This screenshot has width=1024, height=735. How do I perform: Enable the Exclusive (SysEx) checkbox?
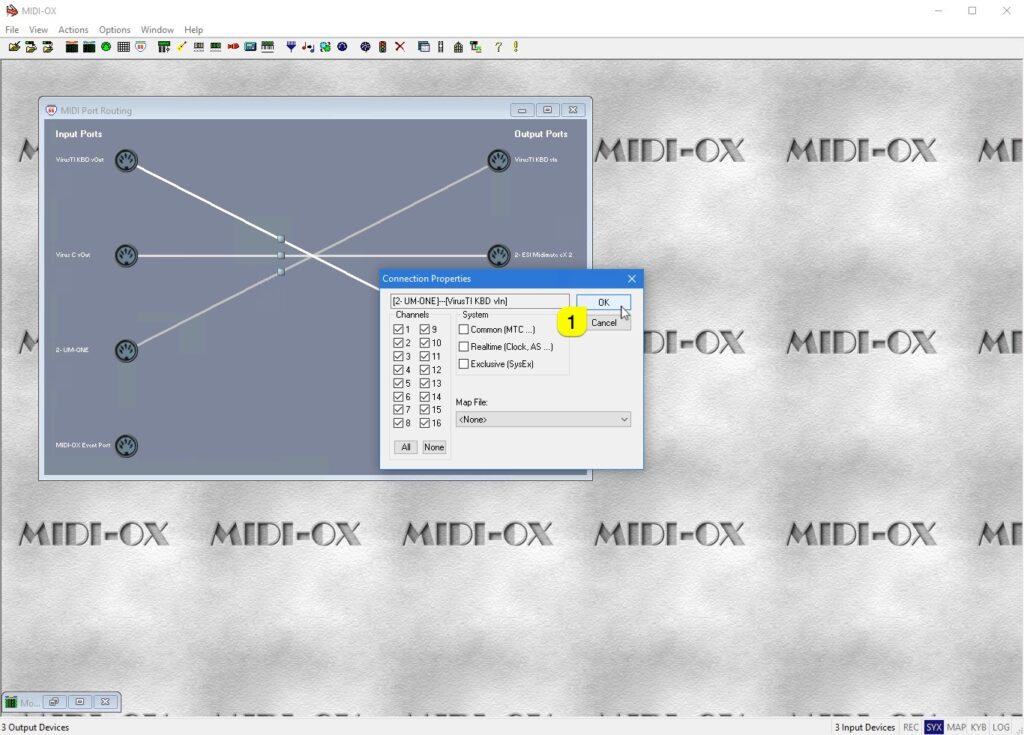pos(464,363)
